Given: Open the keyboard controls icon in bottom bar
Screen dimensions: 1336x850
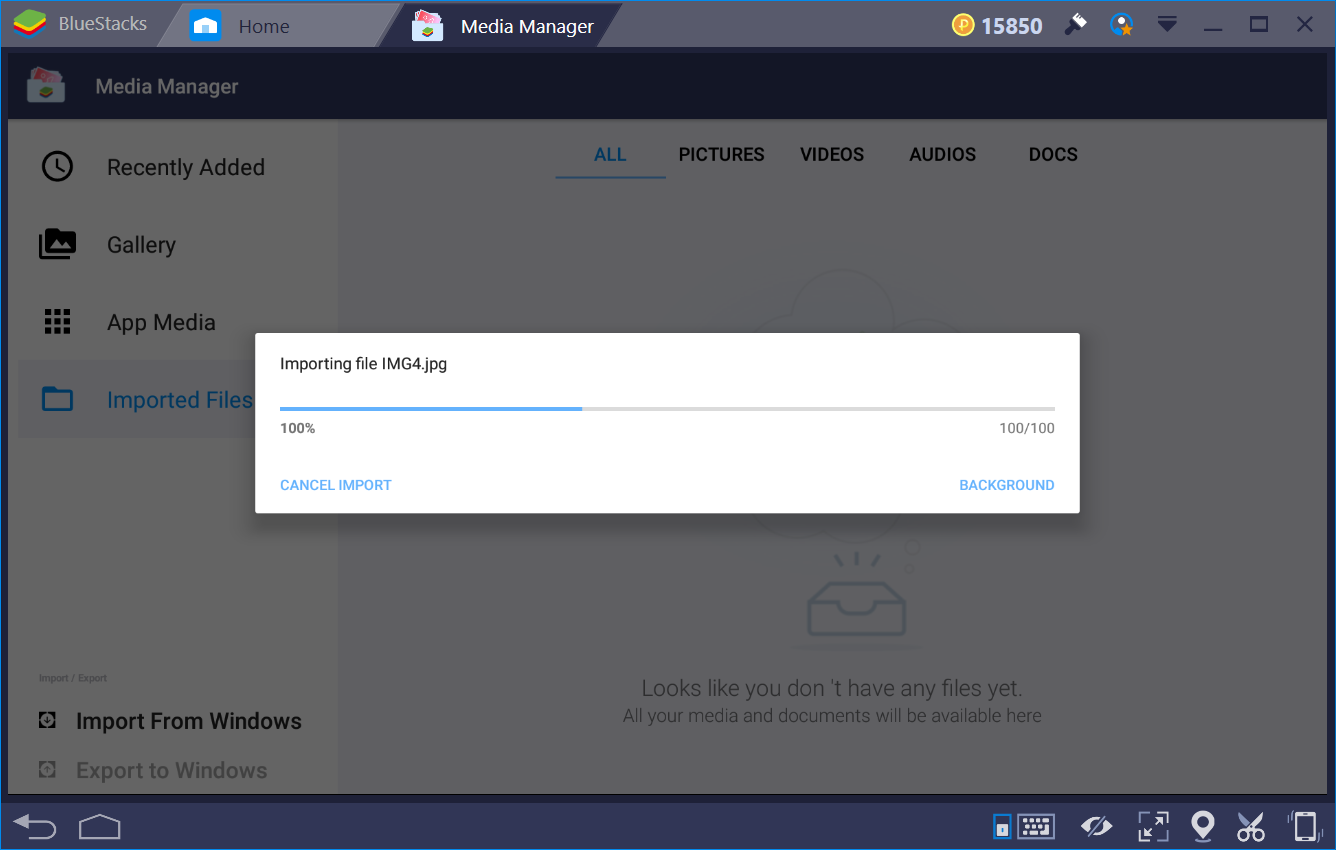Looking at the screenshot, I should point(1036,826).
